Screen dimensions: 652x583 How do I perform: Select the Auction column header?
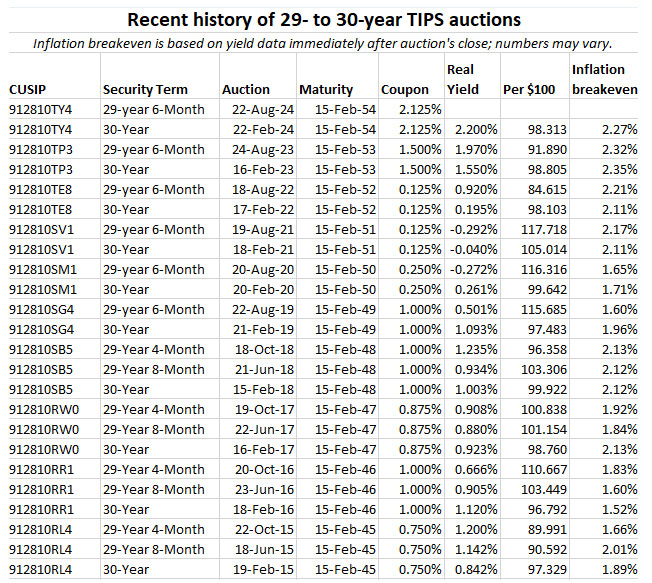pyautogui.click(x=246, y=89)
